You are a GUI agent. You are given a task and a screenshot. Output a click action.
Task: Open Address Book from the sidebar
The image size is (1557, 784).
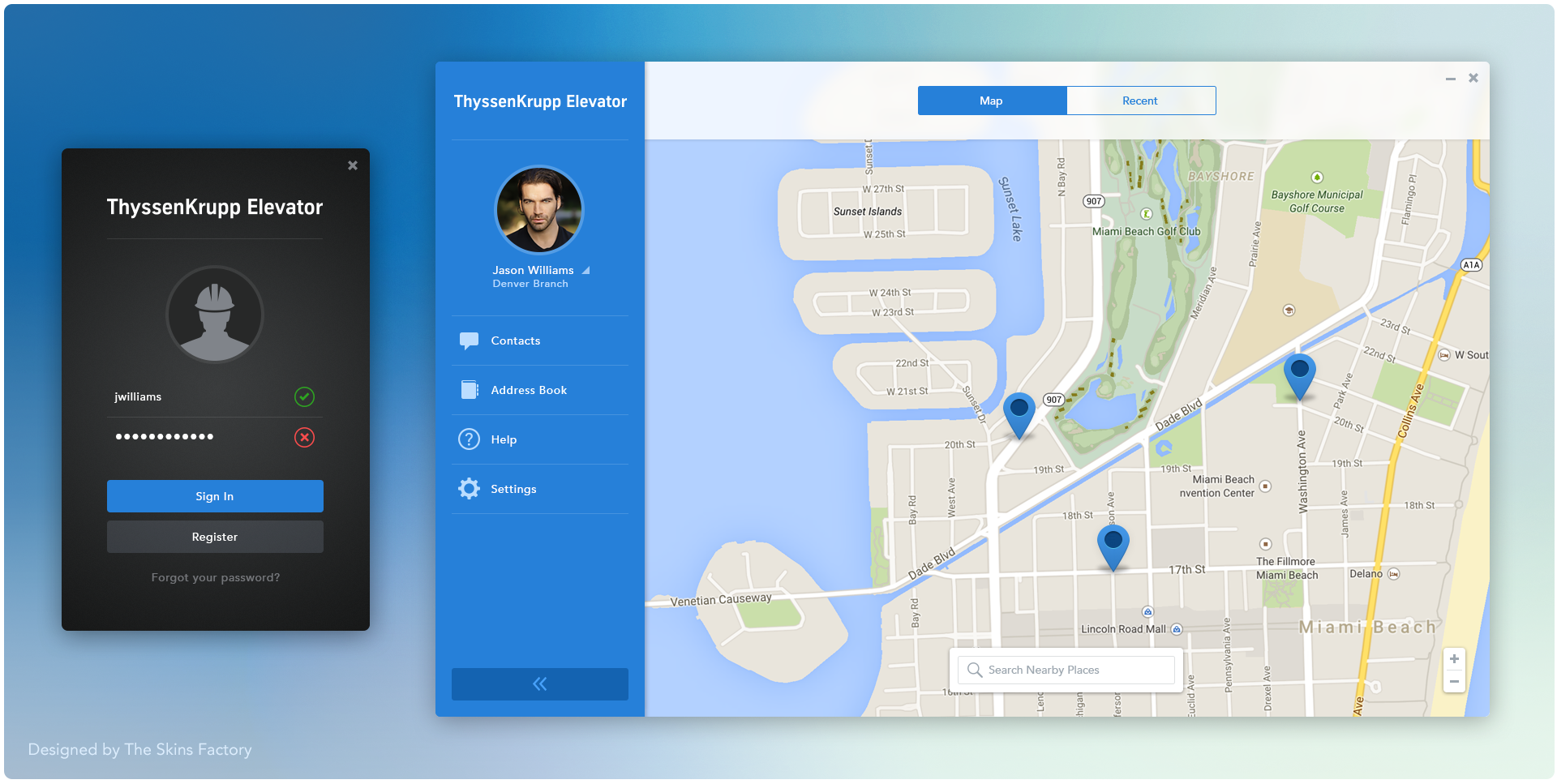540,390
